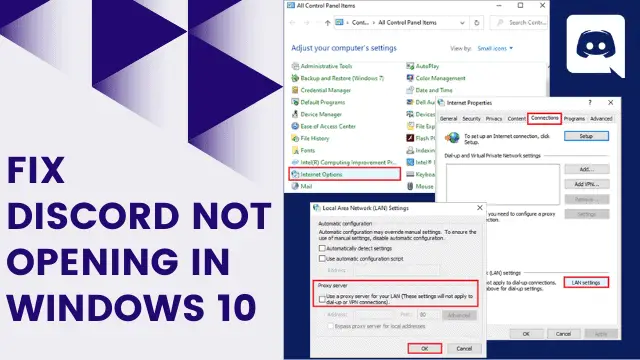Open Date and Time icon
640x360 pixels.
tap(410, 90)
